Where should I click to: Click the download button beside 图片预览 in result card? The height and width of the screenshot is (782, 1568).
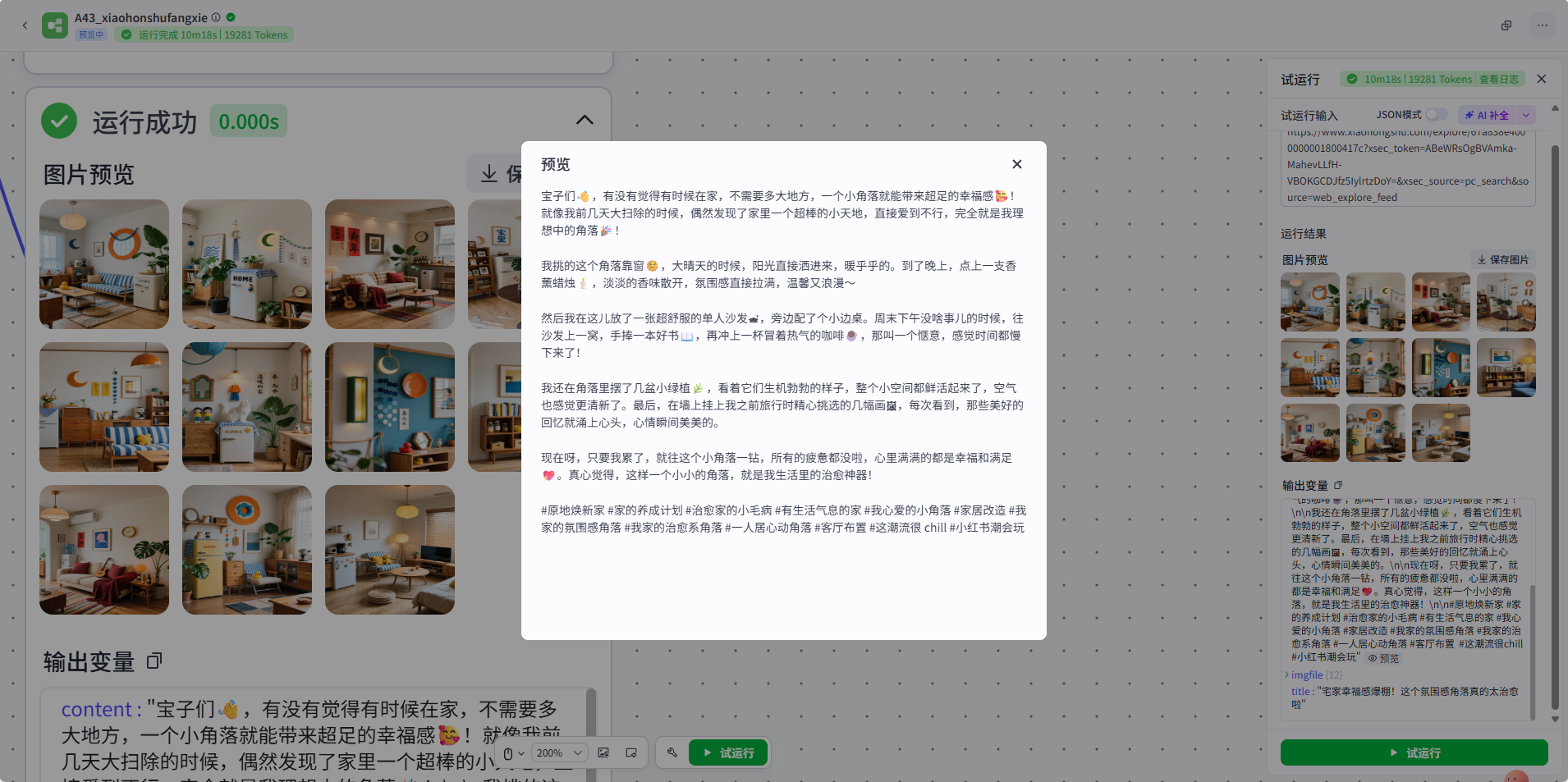point(493,173)
